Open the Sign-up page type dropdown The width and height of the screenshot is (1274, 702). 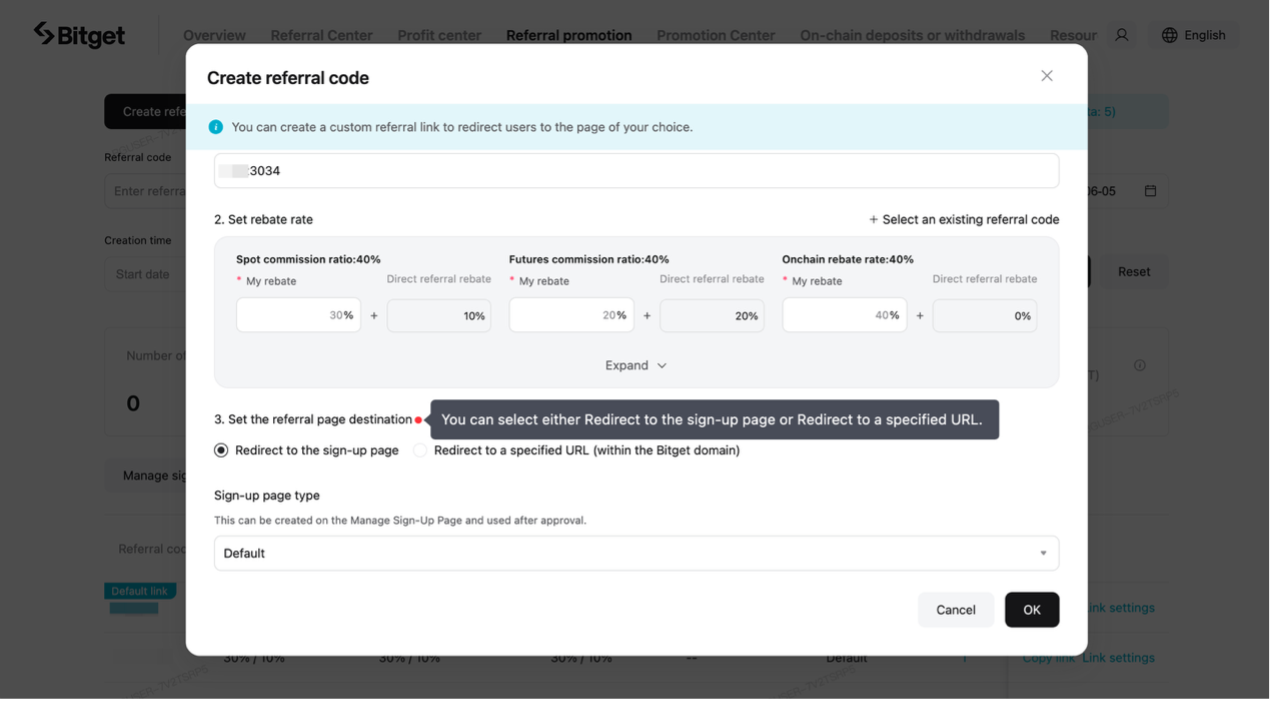pos(636,553)
